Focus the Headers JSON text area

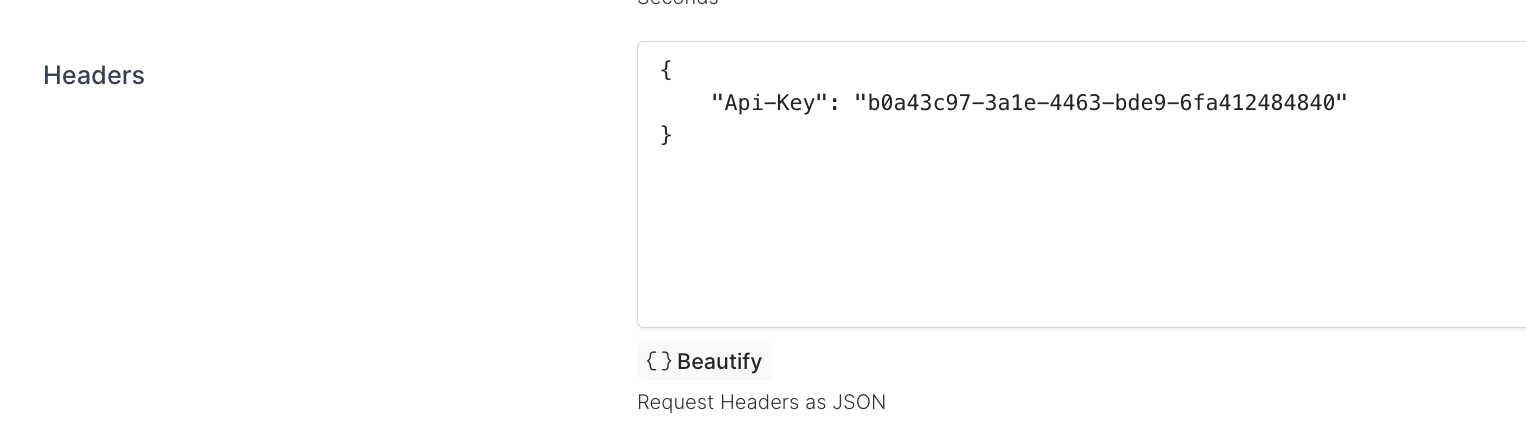[1080, 230]
